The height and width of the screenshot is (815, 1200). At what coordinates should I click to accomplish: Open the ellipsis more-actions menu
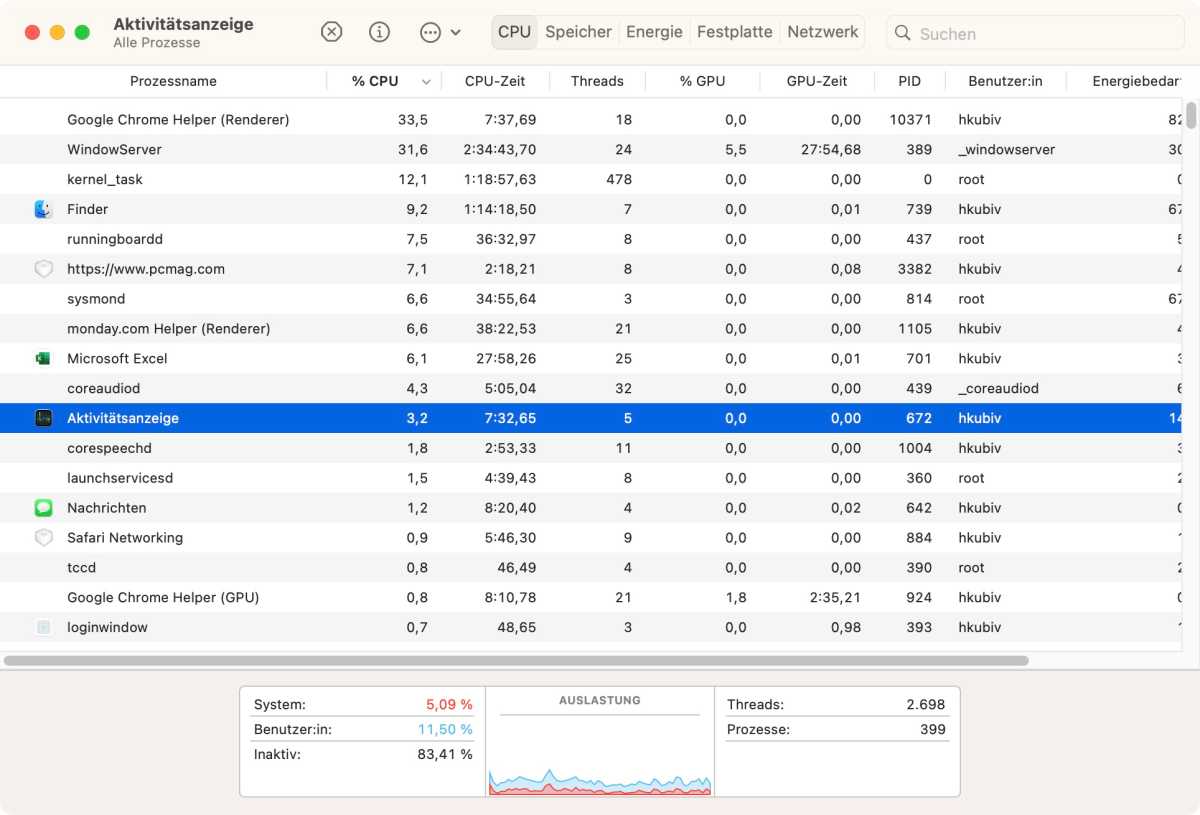440,32
